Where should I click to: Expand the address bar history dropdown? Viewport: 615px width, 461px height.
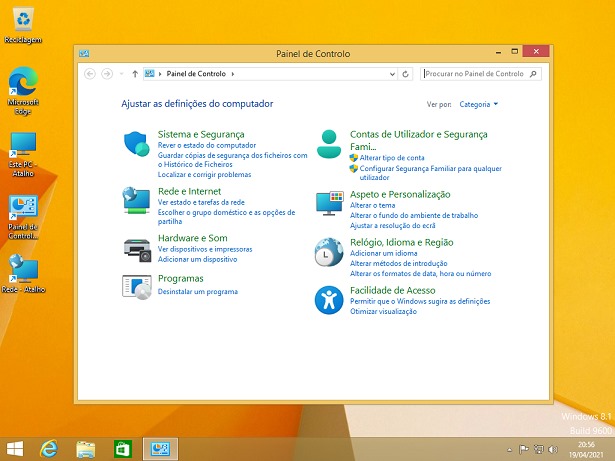392,74
